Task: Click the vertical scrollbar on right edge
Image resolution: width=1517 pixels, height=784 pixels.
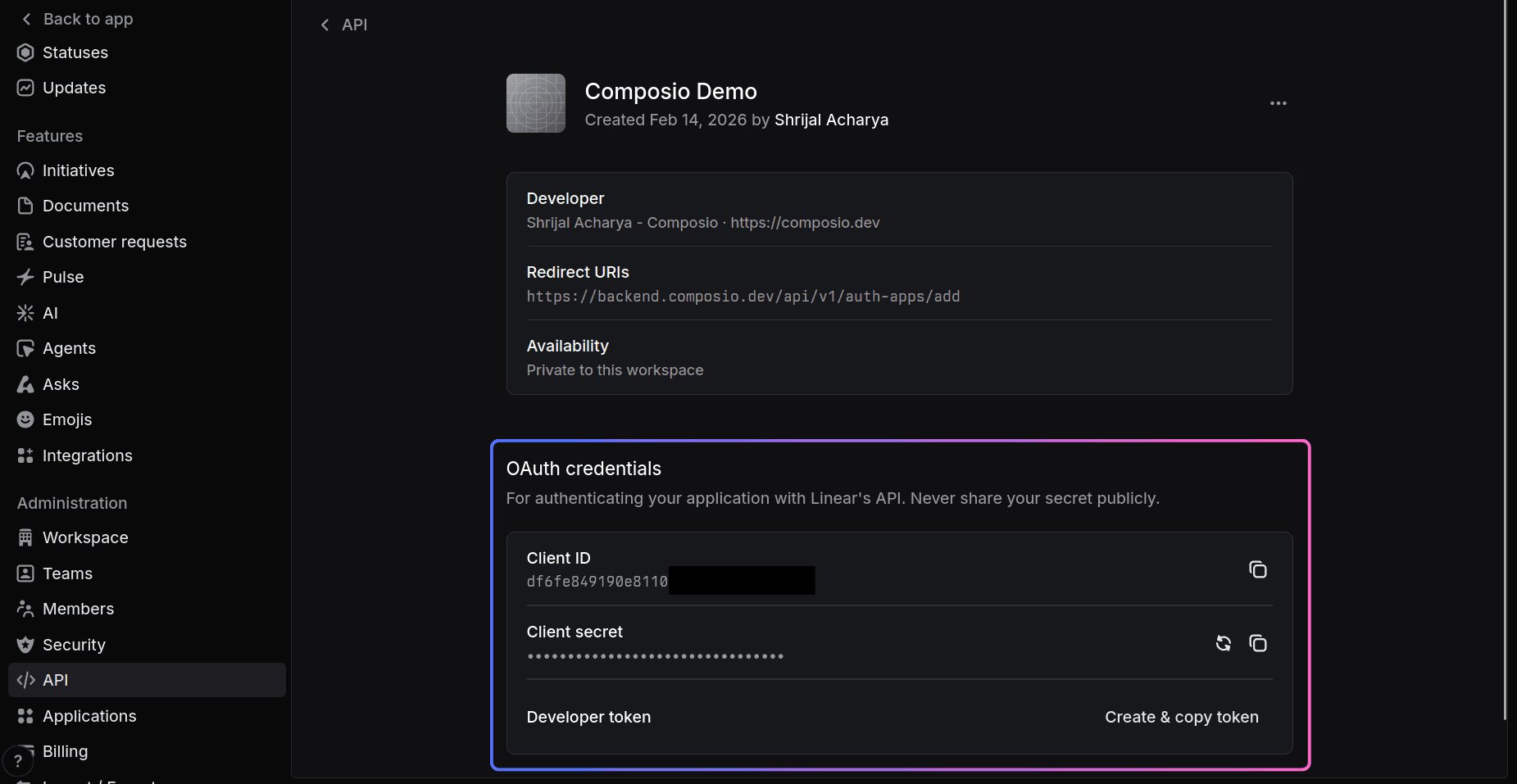Action: click(1505, 360)
